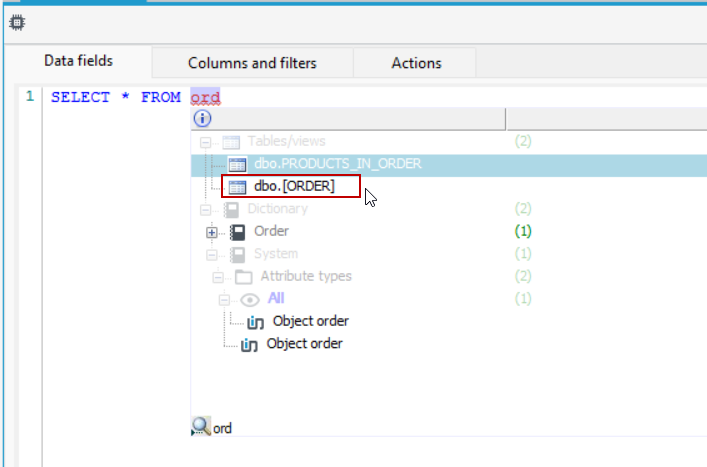Click line number 1 in the gutter
This screenshot has width=707, height=467.
[30, 96]
